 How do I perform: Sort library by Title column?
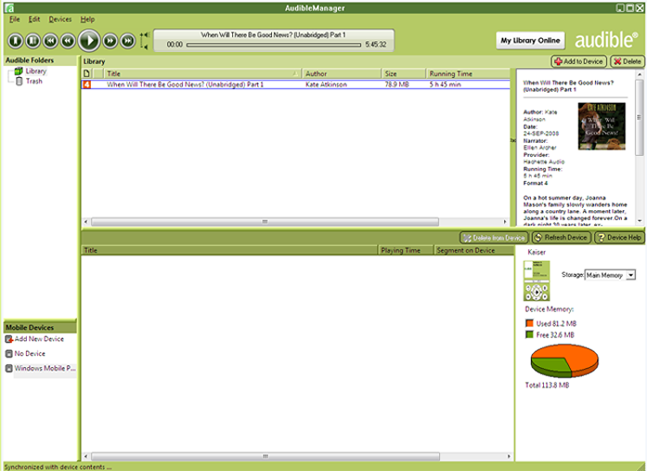click(x=202, y=73)
